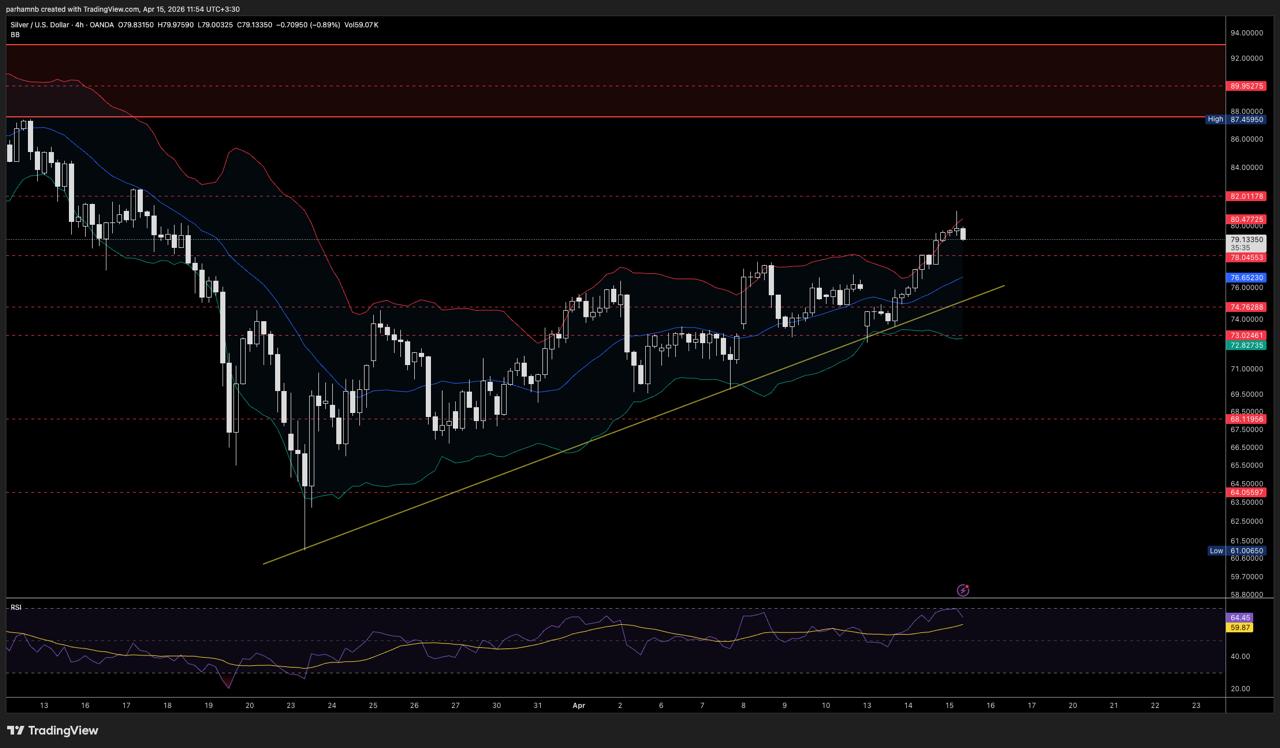Click the BB indicator legend label

pos(15,35)
